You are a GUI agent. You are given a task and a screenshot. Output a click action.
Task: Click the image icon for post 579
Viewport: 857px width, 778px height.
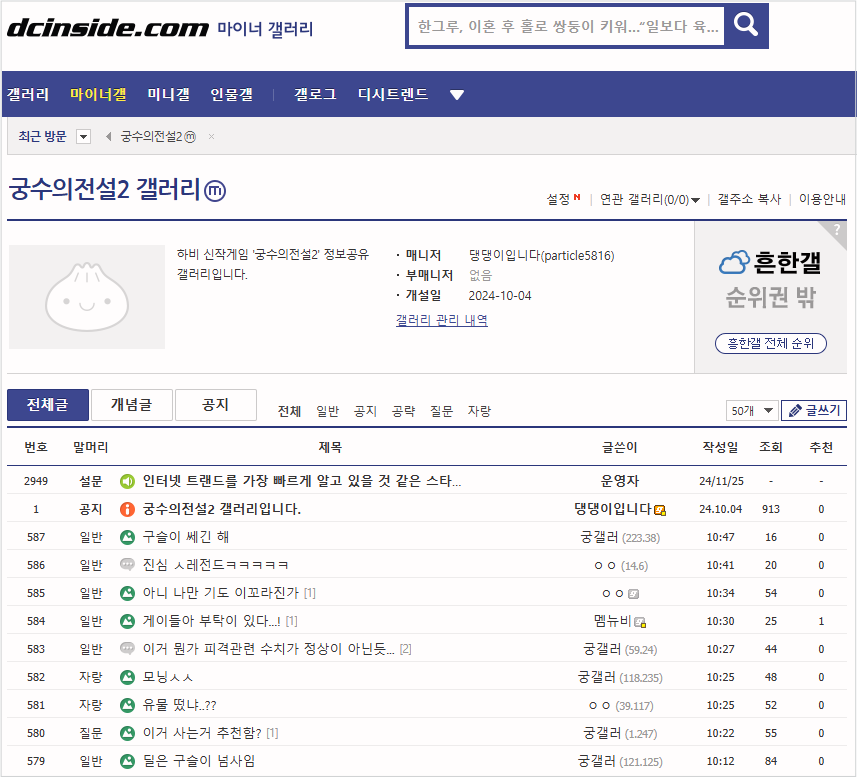[x=127, y=761]
